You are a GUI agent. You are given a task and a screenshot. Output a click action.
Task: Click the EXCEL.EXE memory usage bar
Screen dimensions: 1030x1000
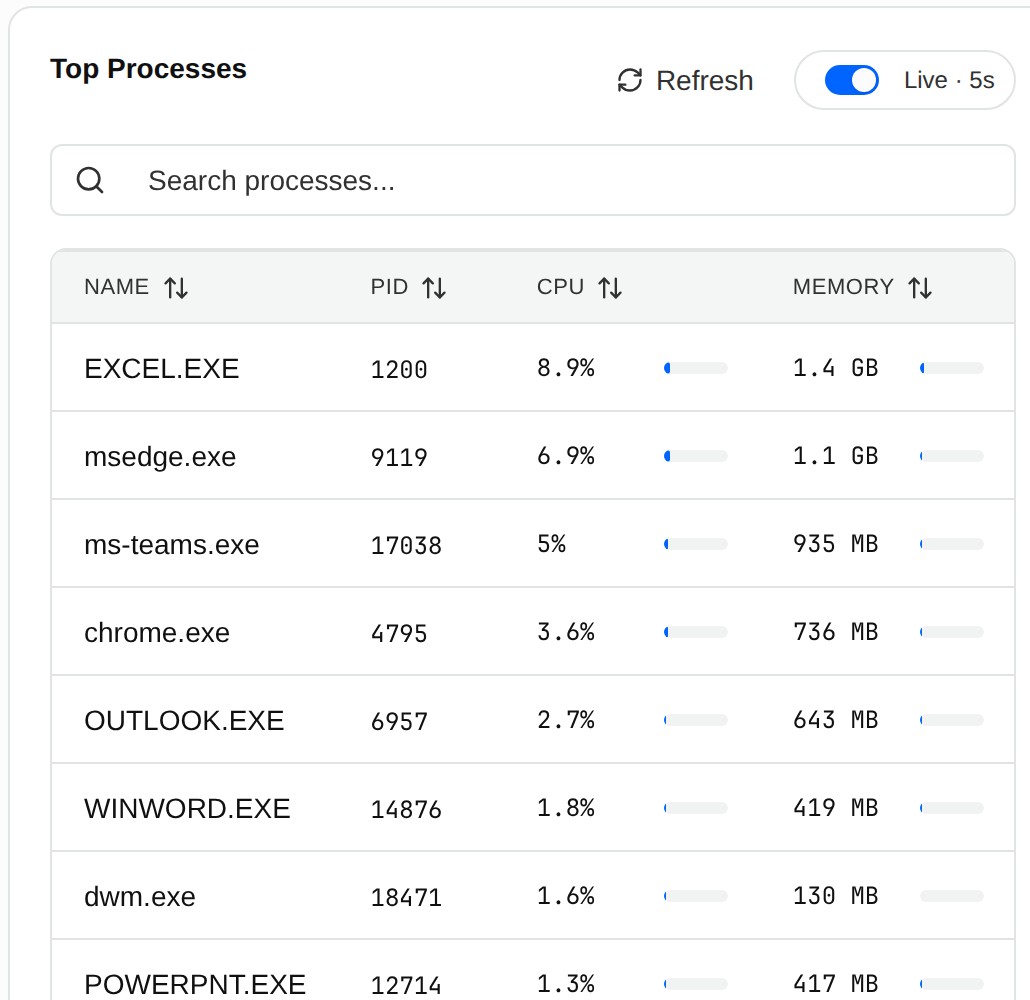pyautogui.click(x=952, y=368)
